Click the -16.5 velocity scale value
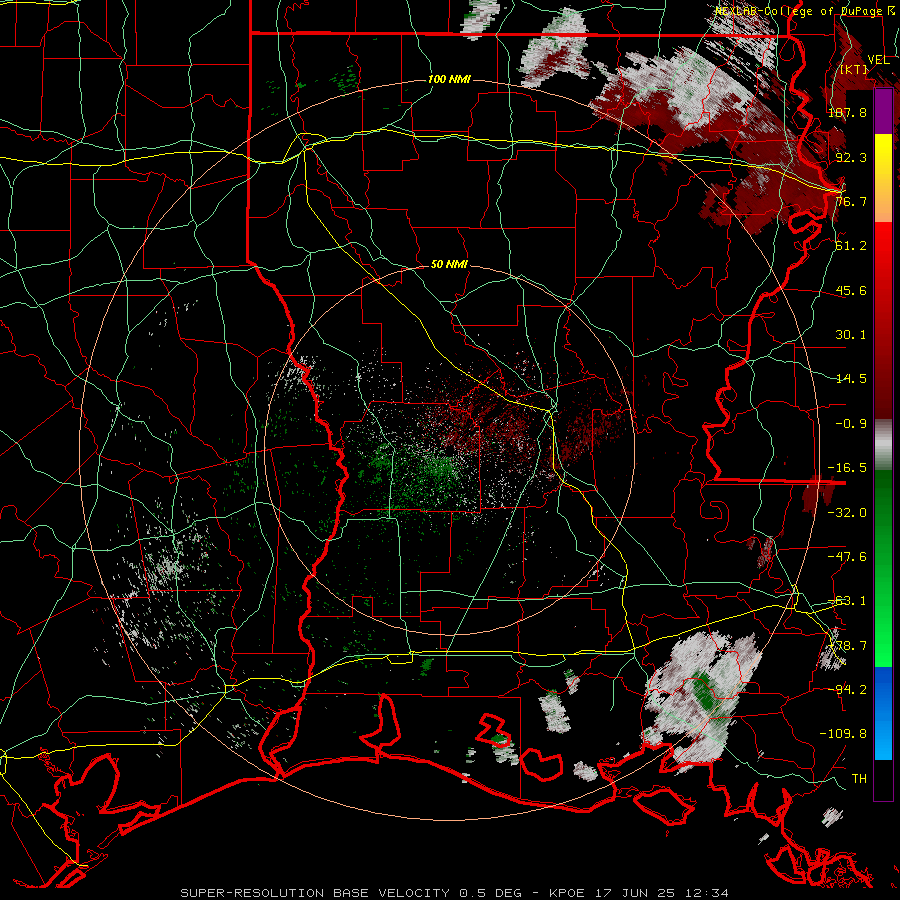900x900 pixels. [x=847, y=468]
